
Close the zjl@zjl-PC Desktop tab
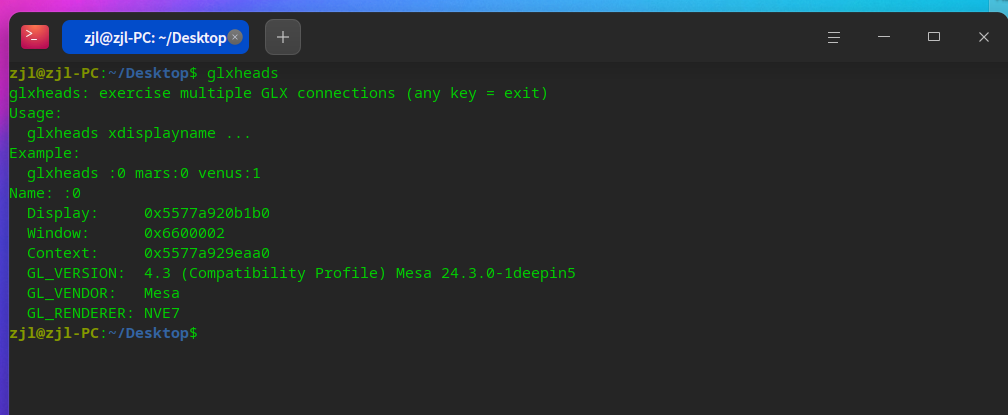tap(235, 37)
